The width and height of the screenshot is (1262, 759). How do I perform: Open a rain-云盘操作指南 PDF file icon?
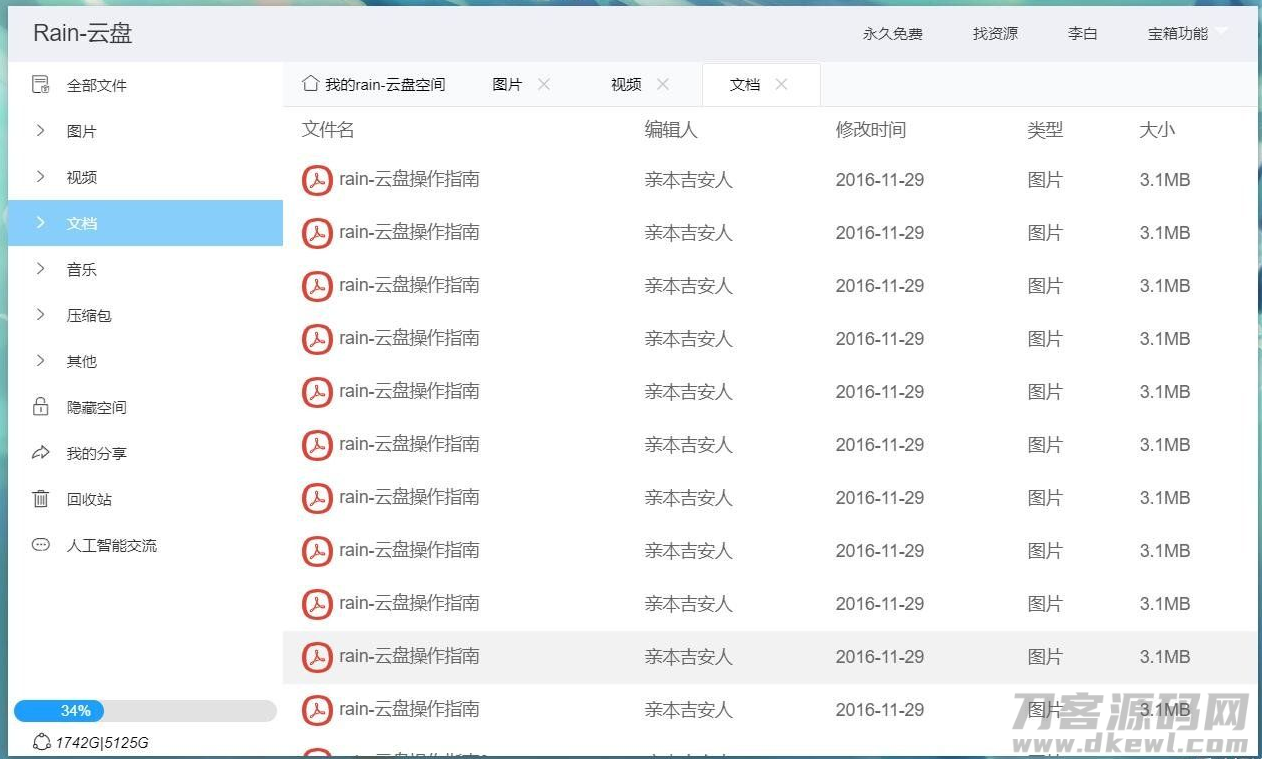pos(317,180)
